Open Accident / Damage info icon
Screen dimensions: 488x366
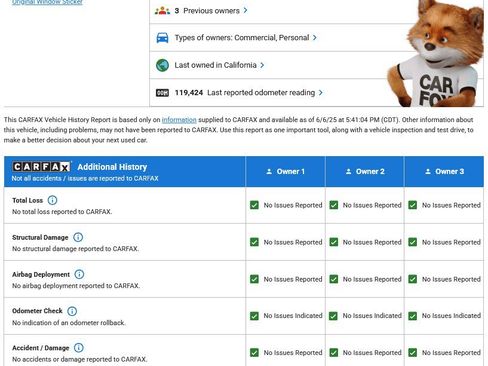79,348
